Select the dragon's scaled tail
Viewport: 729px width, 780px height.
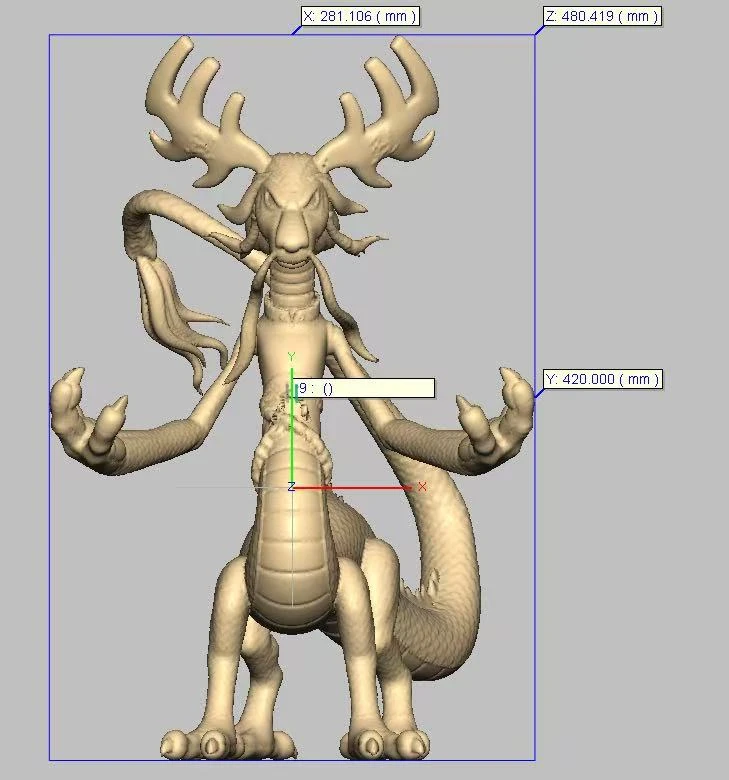coord(440,560)
